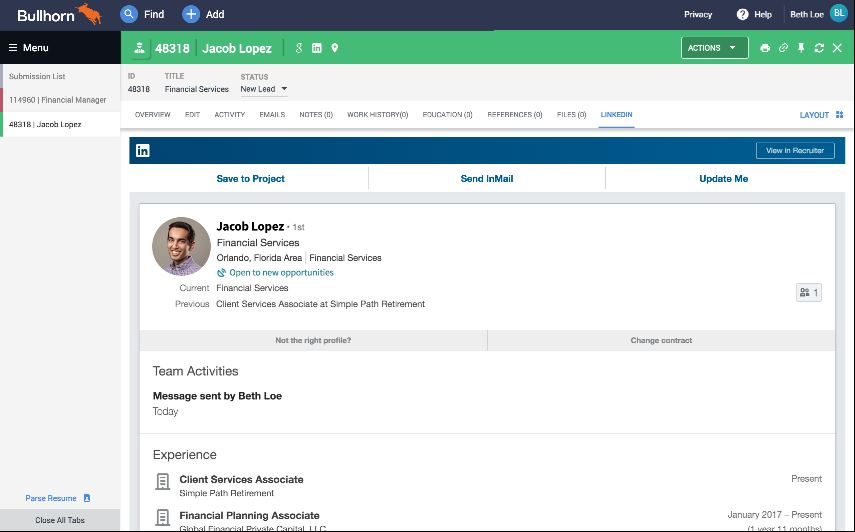
Task: Select 48318 | Jacob Lopez sidebar item
Action: [x=60, y=124]
